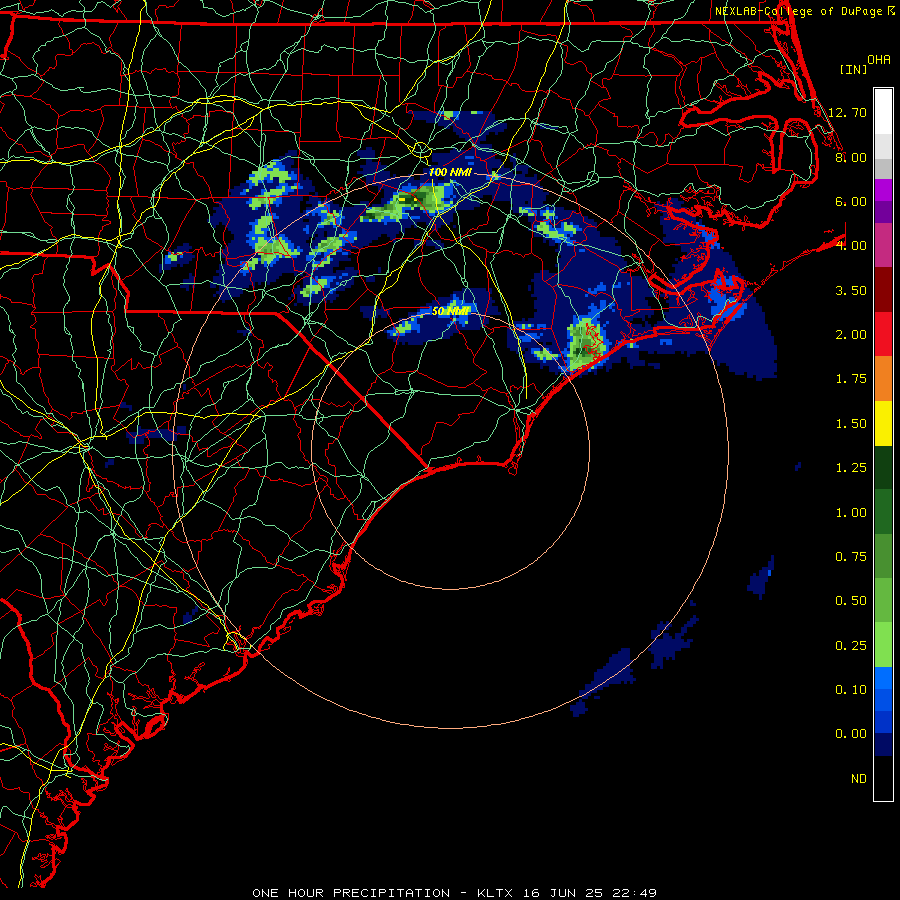This screenshot has height=900, width=900.
Task: Click the '22:49' timestamp
Action: [x=634, y=893]
